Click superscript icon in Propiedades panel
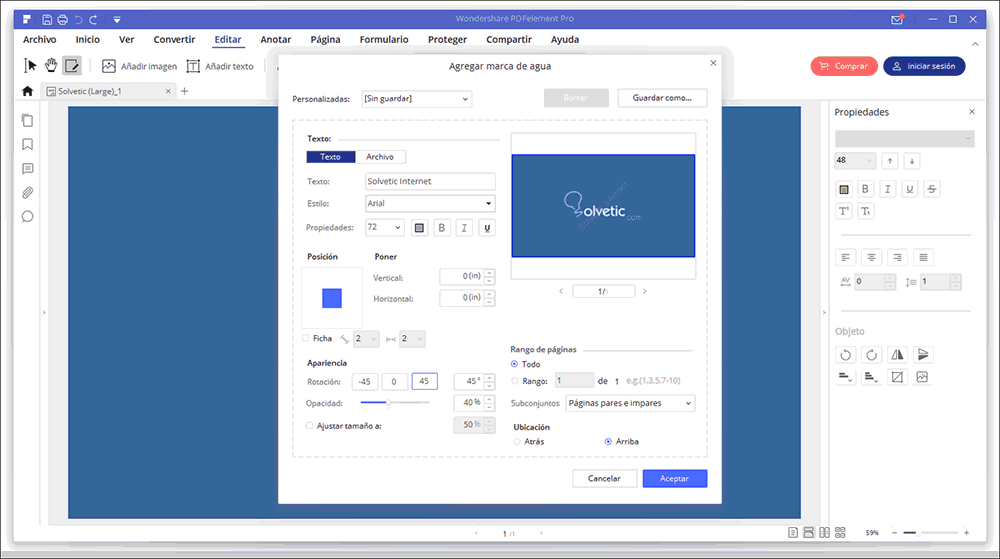This screenshot has height=559, width=1000. coord(843,211)
